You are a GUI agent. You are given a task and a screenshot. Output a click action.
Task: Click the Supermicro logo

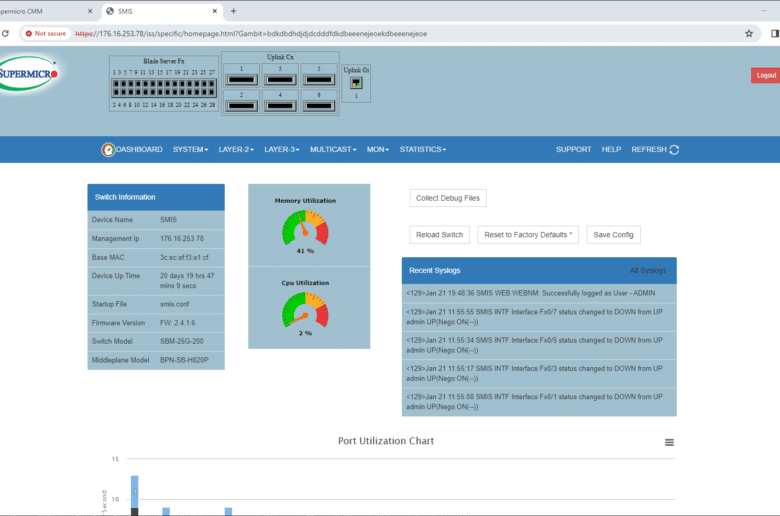[28, 74]
